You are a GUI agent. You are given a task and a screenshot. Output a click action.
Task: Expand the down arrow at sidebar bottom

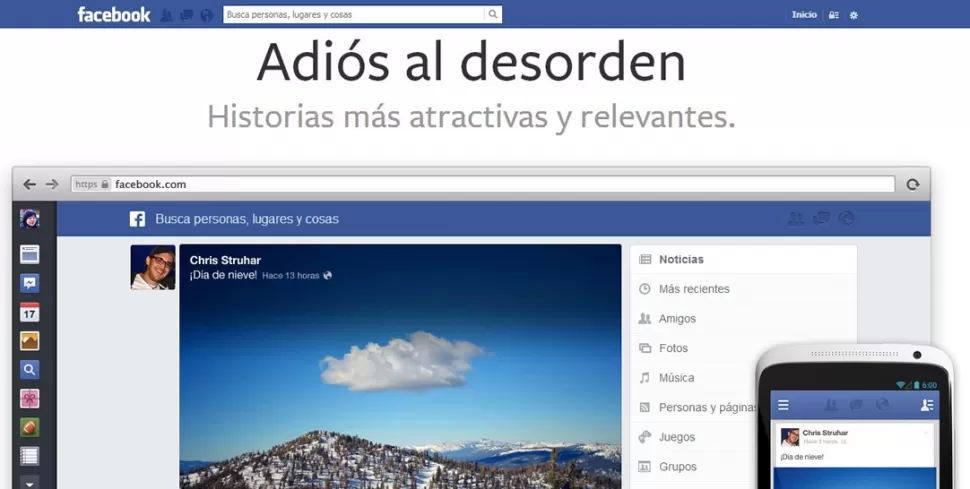coord(30,482)
